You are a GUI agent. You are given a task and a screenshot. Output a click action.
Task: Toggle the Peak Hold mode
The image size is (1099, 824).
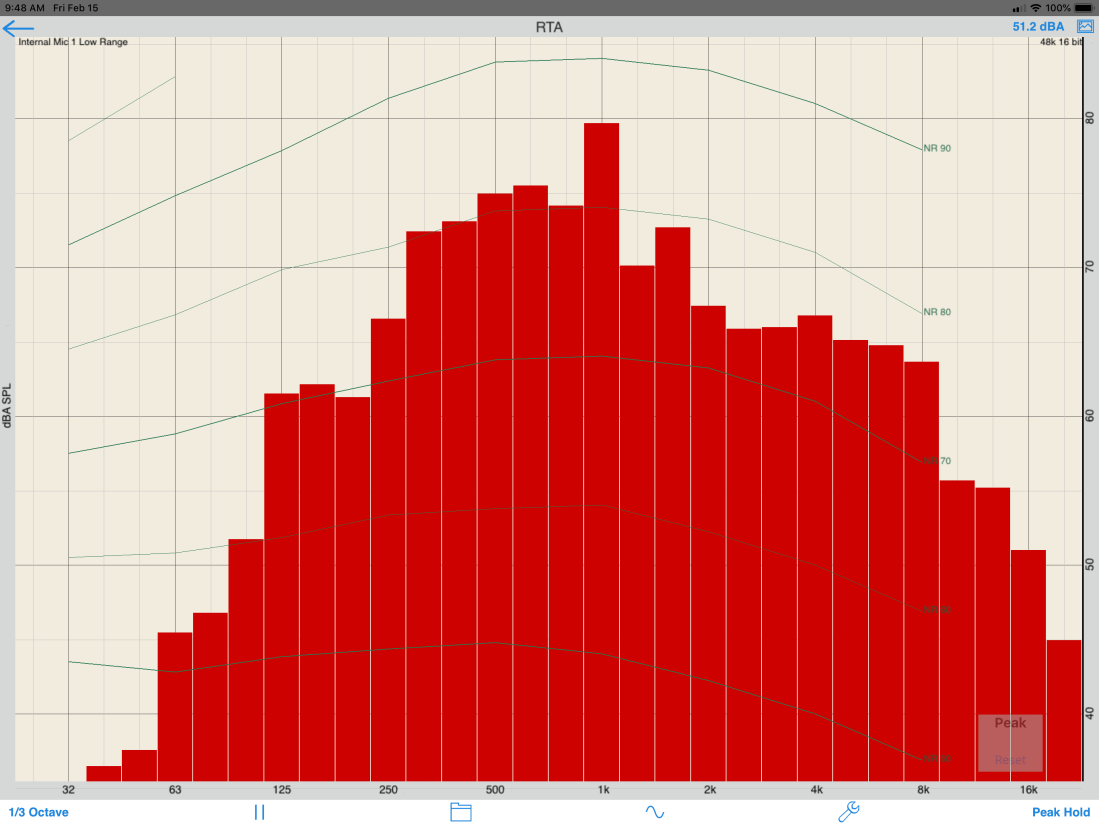pos(1061,812)
